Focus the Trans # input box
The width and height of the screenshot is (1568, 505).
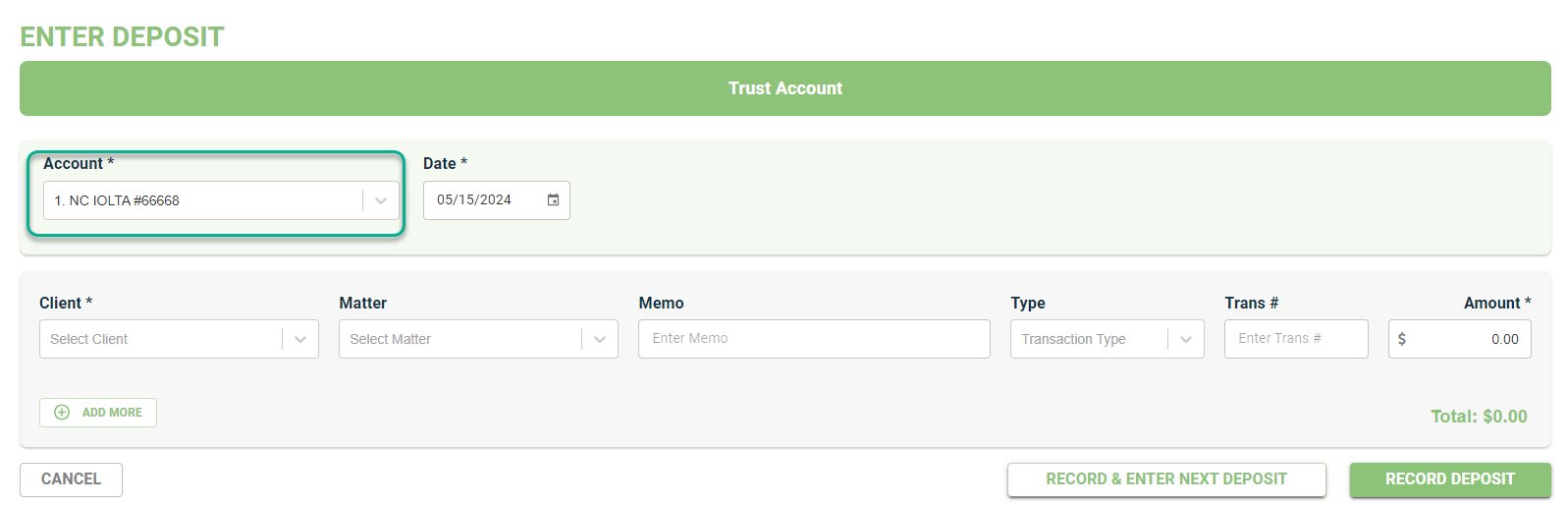(1296, 339)
